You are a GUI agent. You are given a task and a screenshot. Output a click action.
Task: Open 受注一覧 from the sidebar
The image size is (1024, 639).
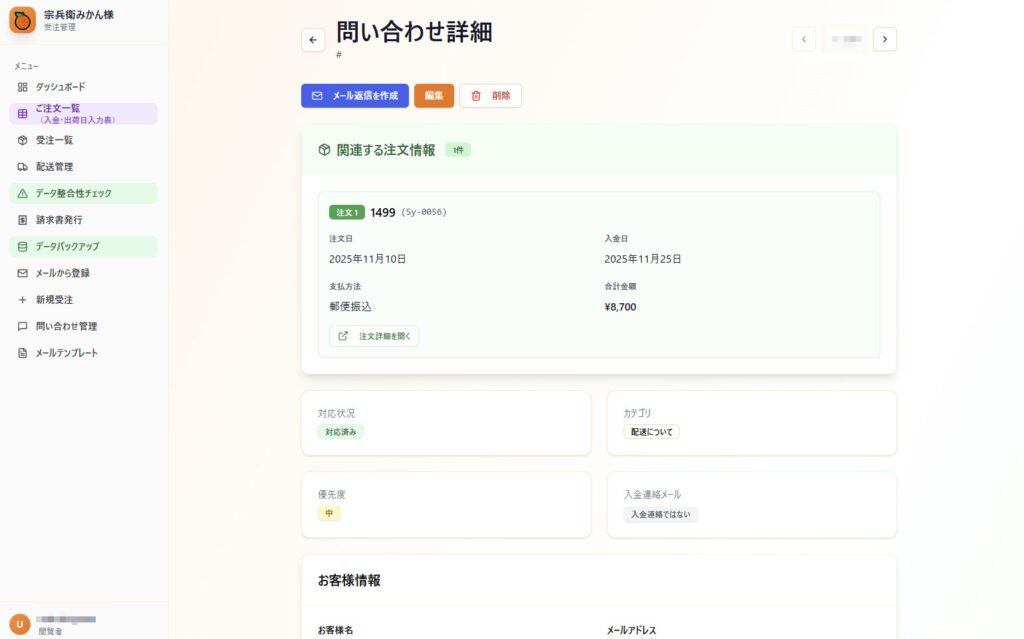pos(60,140)
